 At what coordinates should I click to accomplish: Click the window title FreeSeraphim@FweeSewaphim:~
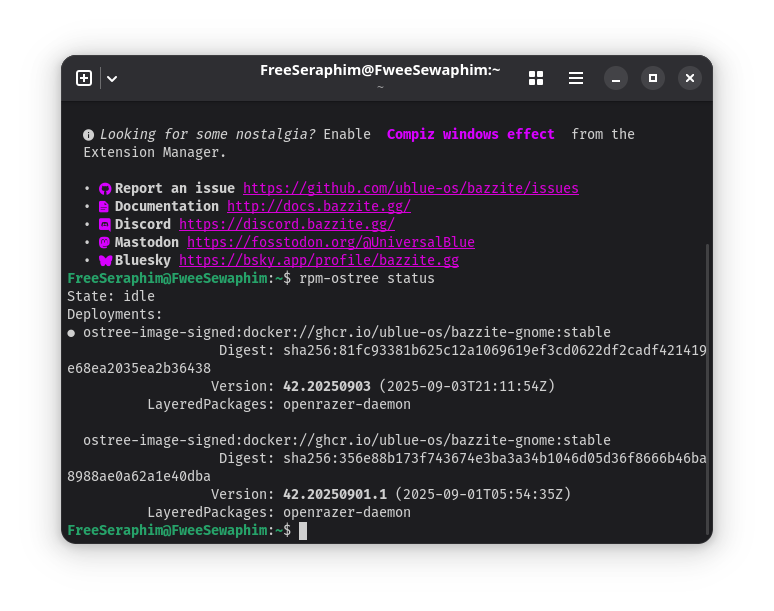[x=380, y=70]
